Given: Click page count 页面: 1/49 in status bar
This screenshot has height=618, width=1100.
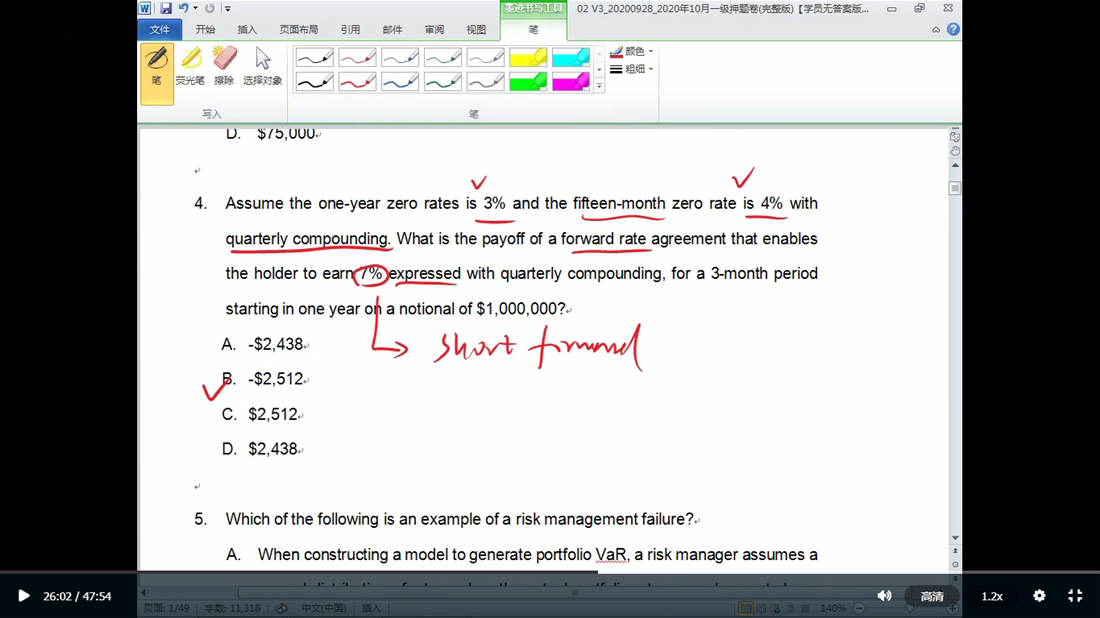Looking at the screenshot, I should click(x=167, y=608).
